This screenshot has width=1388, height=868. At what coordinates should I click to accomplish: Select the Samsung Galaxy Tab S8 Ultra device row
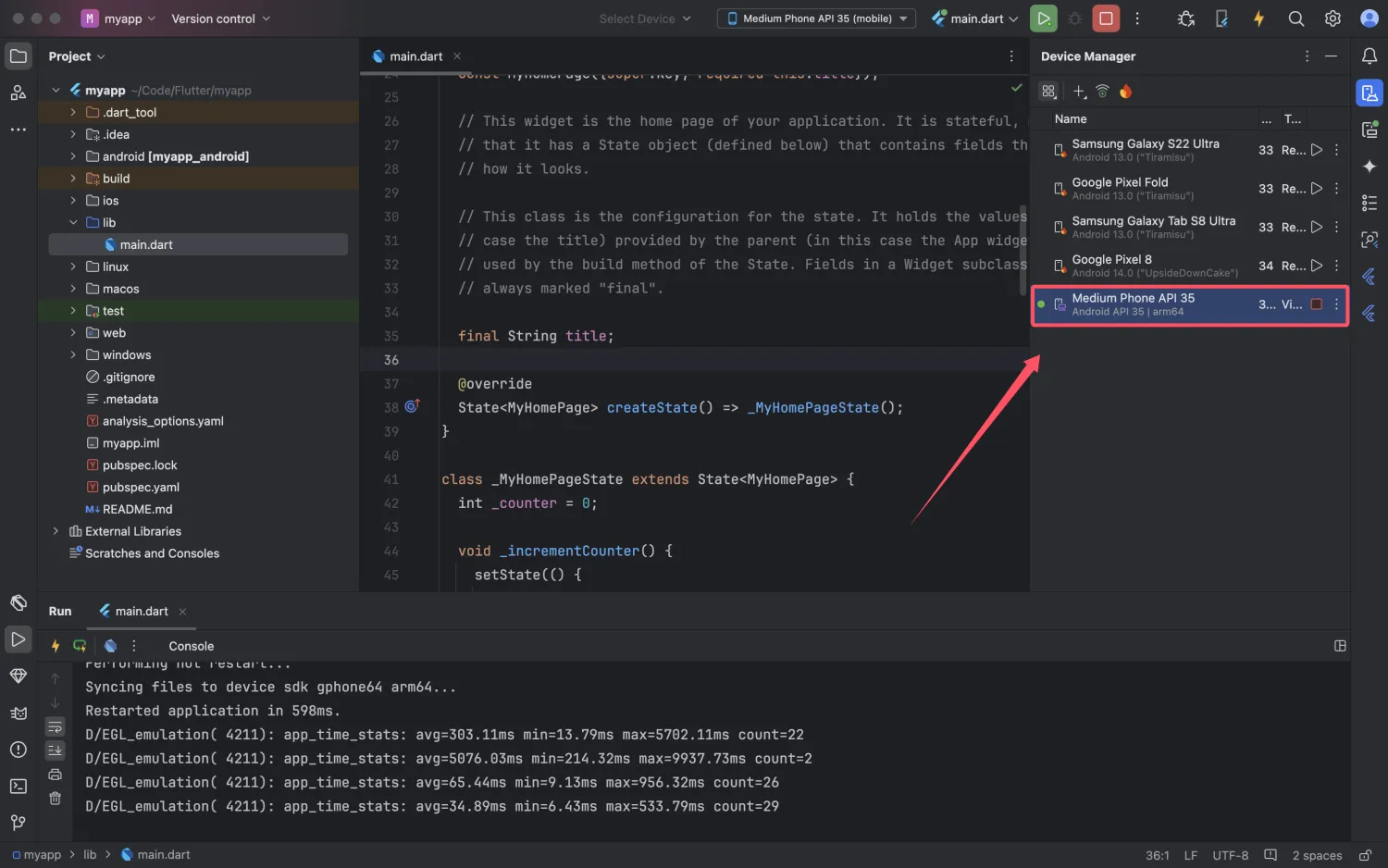(1190, 228)
